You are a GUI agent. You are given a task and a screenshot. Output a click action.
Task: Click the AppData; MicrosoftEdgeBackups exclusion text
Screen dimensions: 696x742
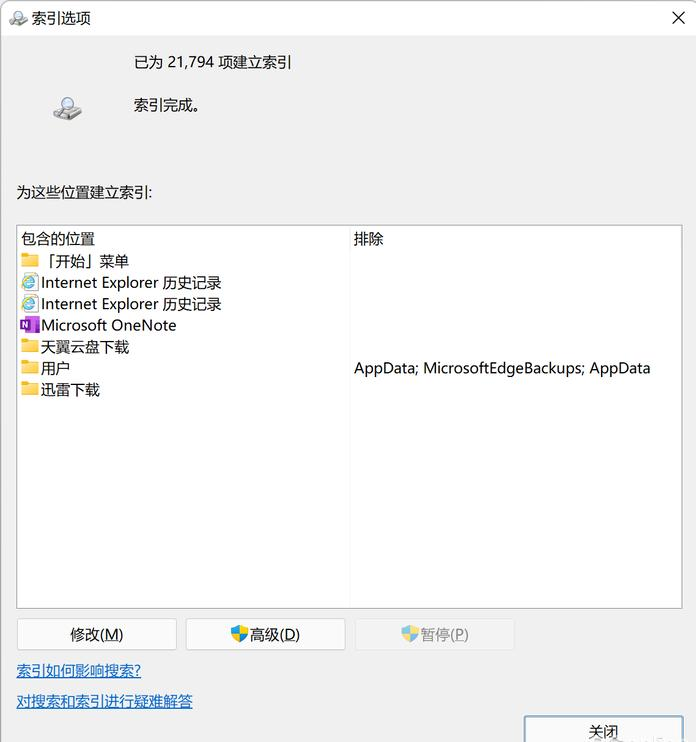[502, 368]
